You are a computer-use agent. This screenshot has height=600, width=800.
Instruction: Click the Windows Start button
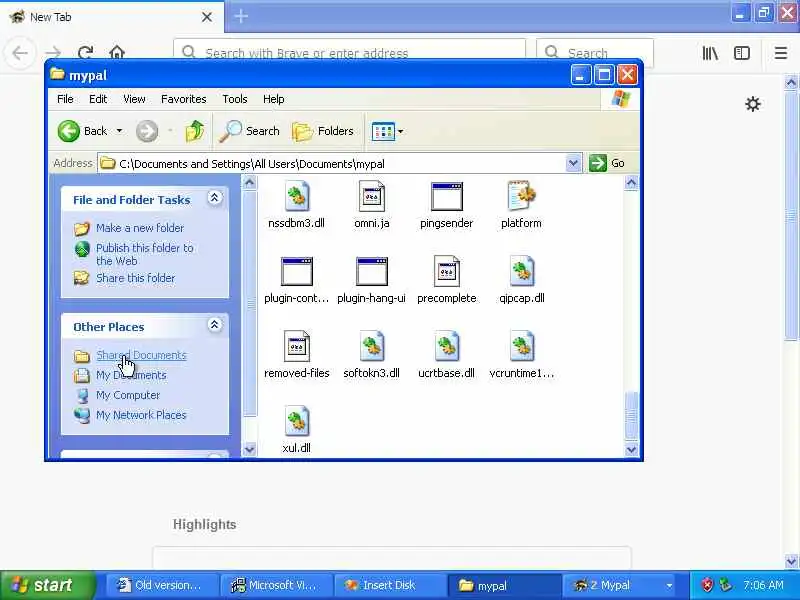point(47,585)
